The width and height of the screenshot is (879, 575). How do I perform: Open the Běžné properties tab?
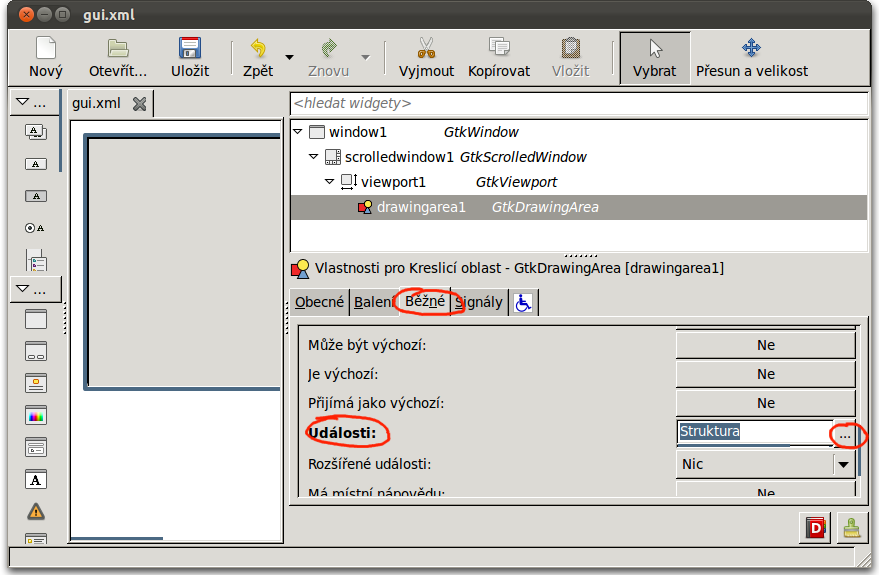pyautogui.click(x=425, y=301)
